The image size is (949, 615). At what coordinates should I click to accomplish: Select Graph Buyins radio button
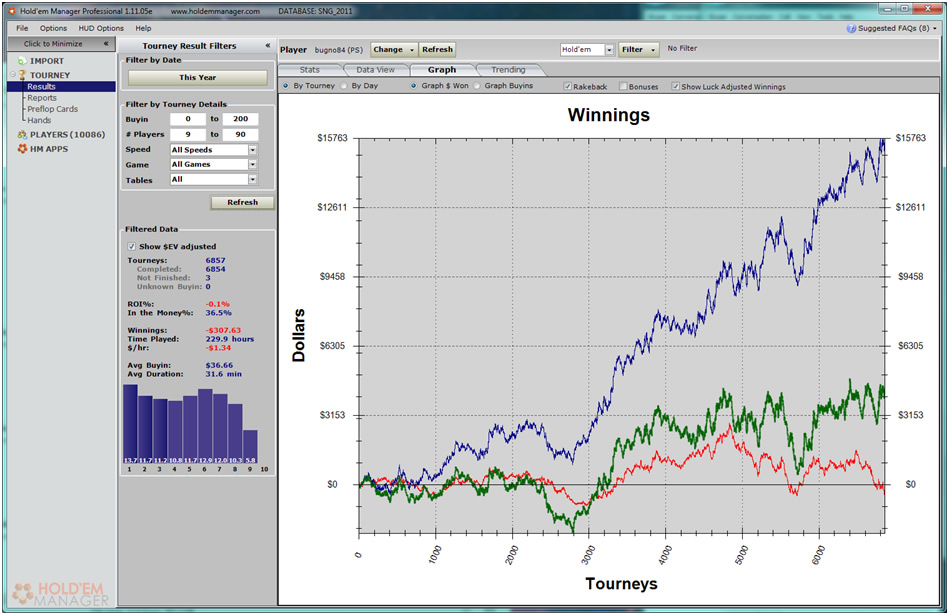[477, 86]
